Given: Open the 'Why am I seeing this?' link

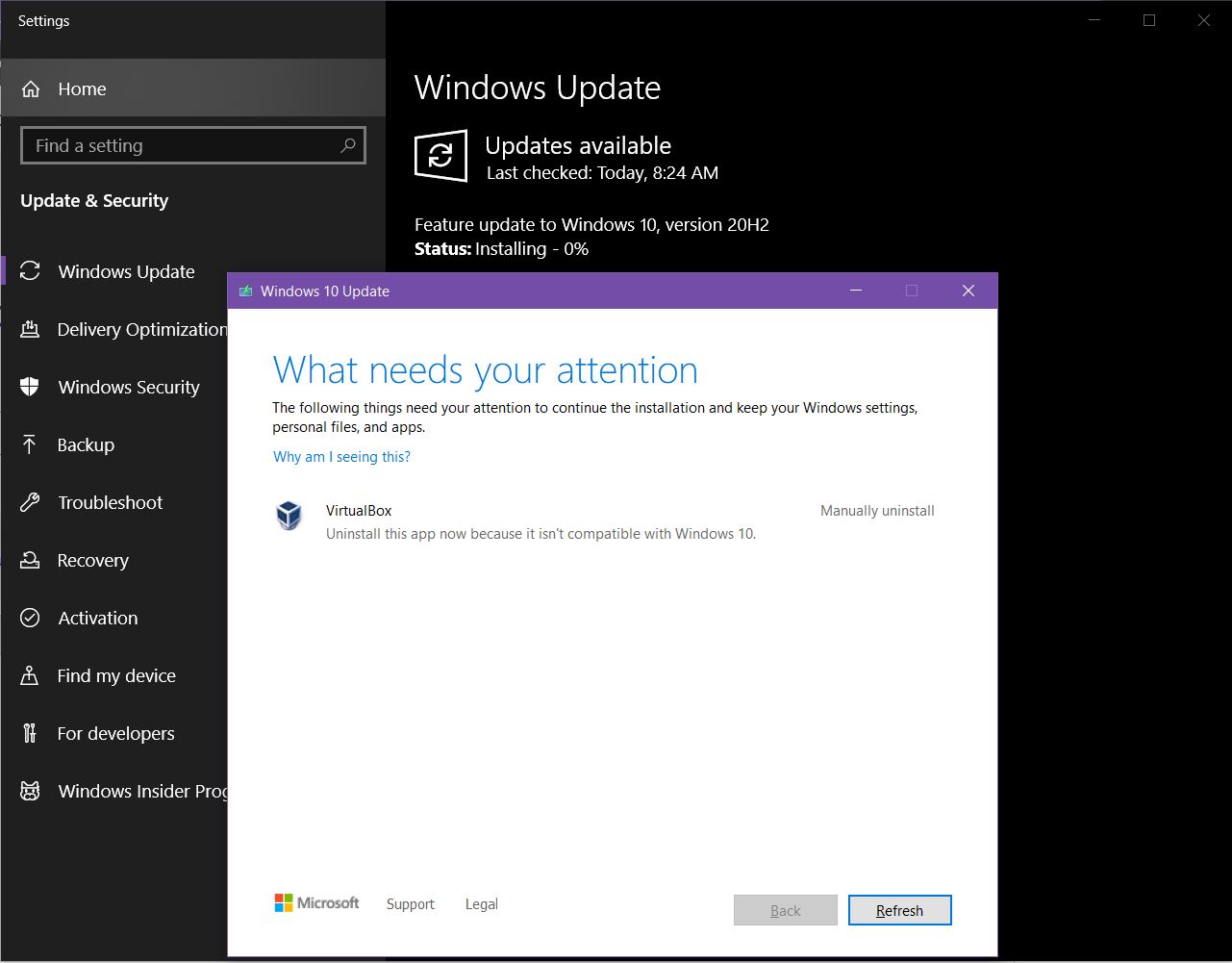Looking at the screenshot, I should coord(341,457).
